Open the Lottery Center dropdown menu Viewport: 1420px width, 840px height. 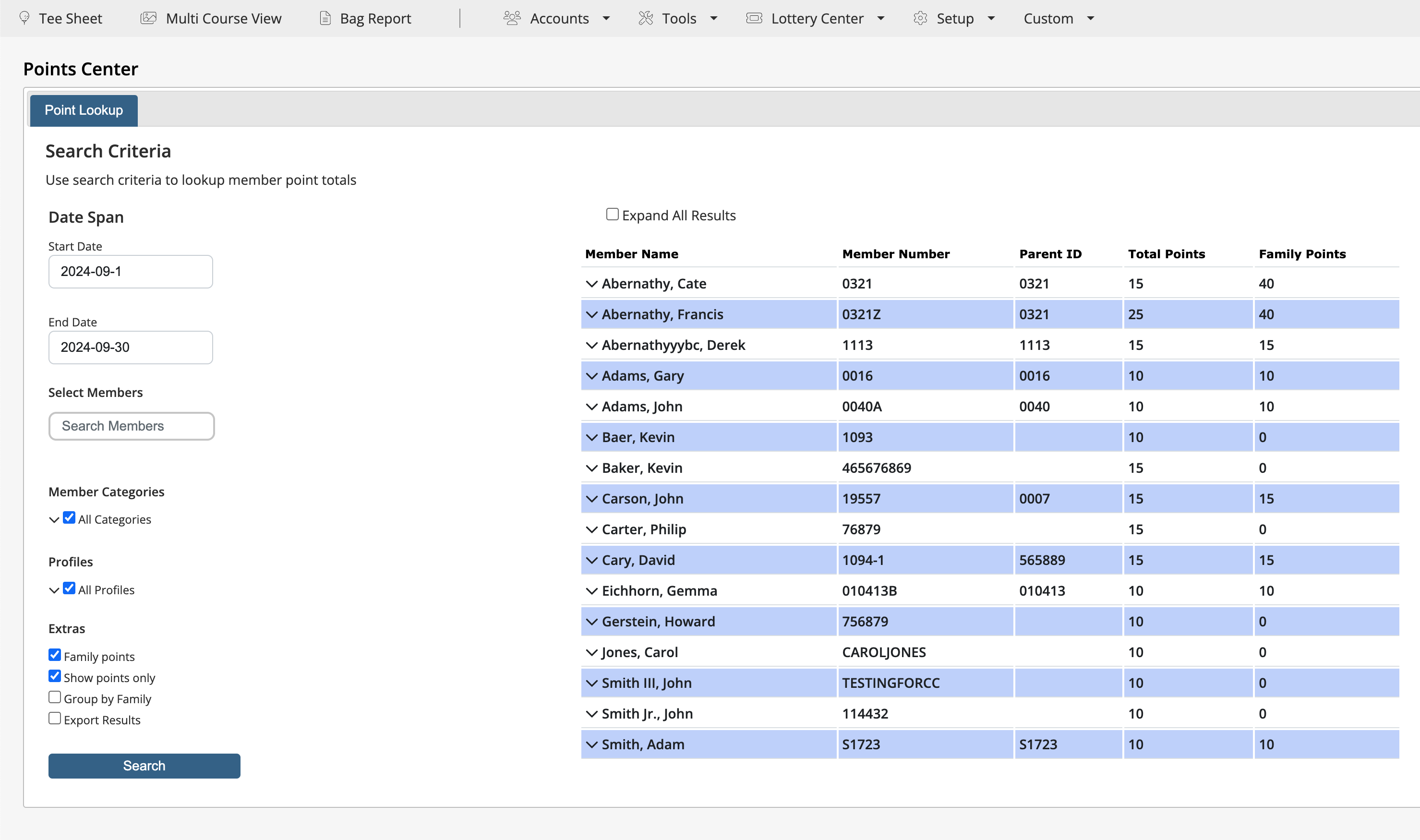[x=880, y=19]
